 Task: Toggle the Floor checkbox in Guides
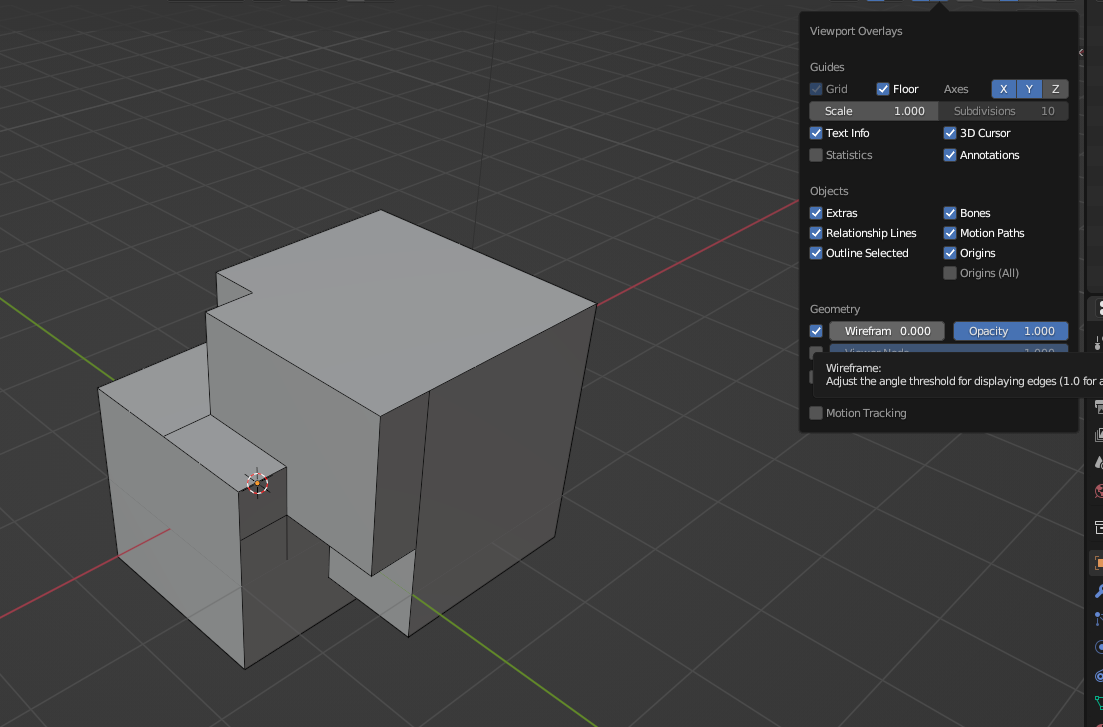click(x=882, y=89)
